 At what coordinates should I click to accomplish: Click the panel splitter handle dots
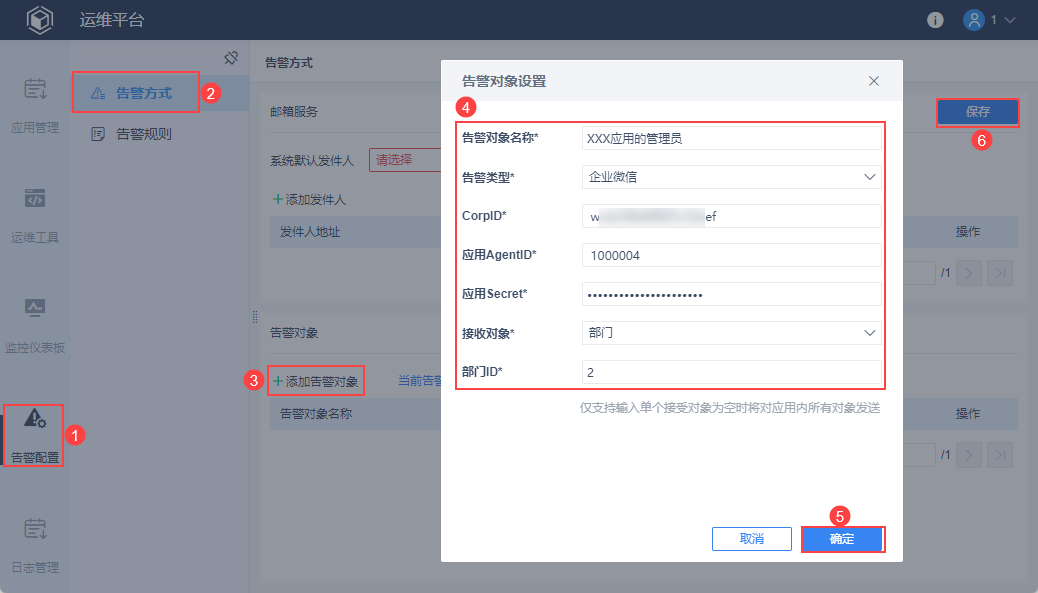point(255,317)
